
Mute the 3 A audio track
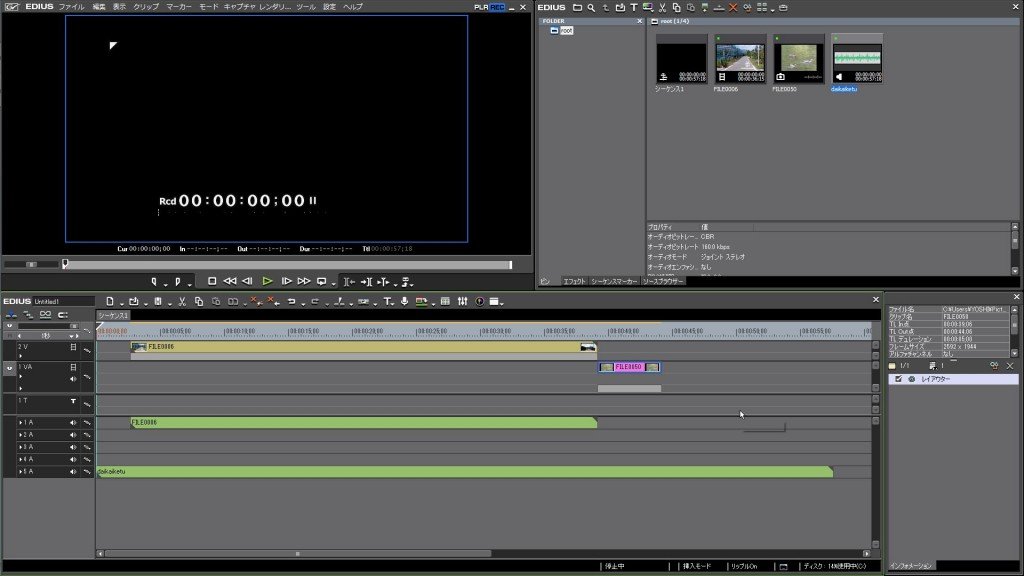pyautogui.click(x=73, y=447)
